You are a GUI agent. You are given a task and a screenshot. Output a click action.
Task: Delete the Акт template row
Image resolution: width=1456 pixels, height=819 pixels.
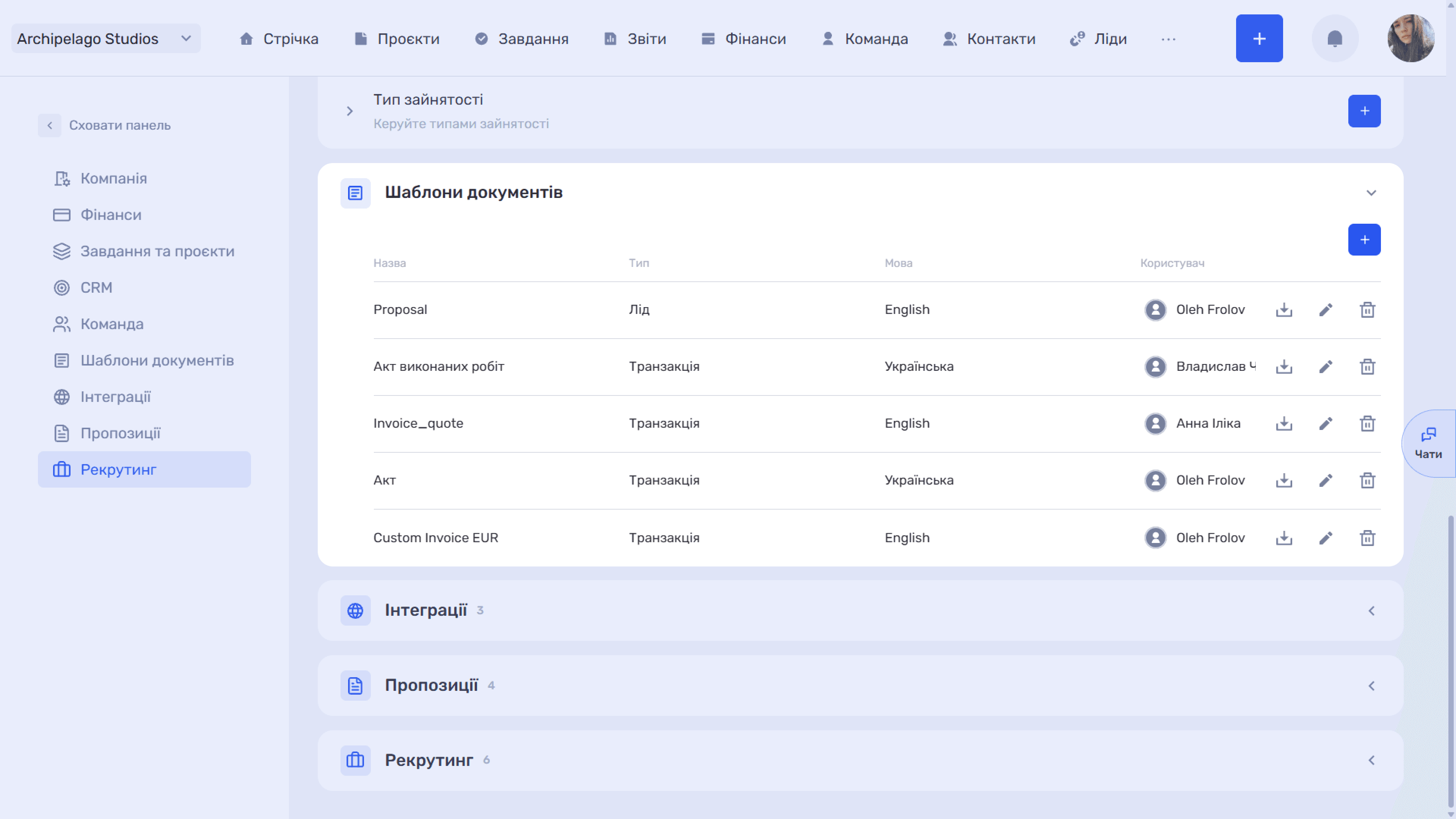pyautogui.click(x=1367, y=480)
